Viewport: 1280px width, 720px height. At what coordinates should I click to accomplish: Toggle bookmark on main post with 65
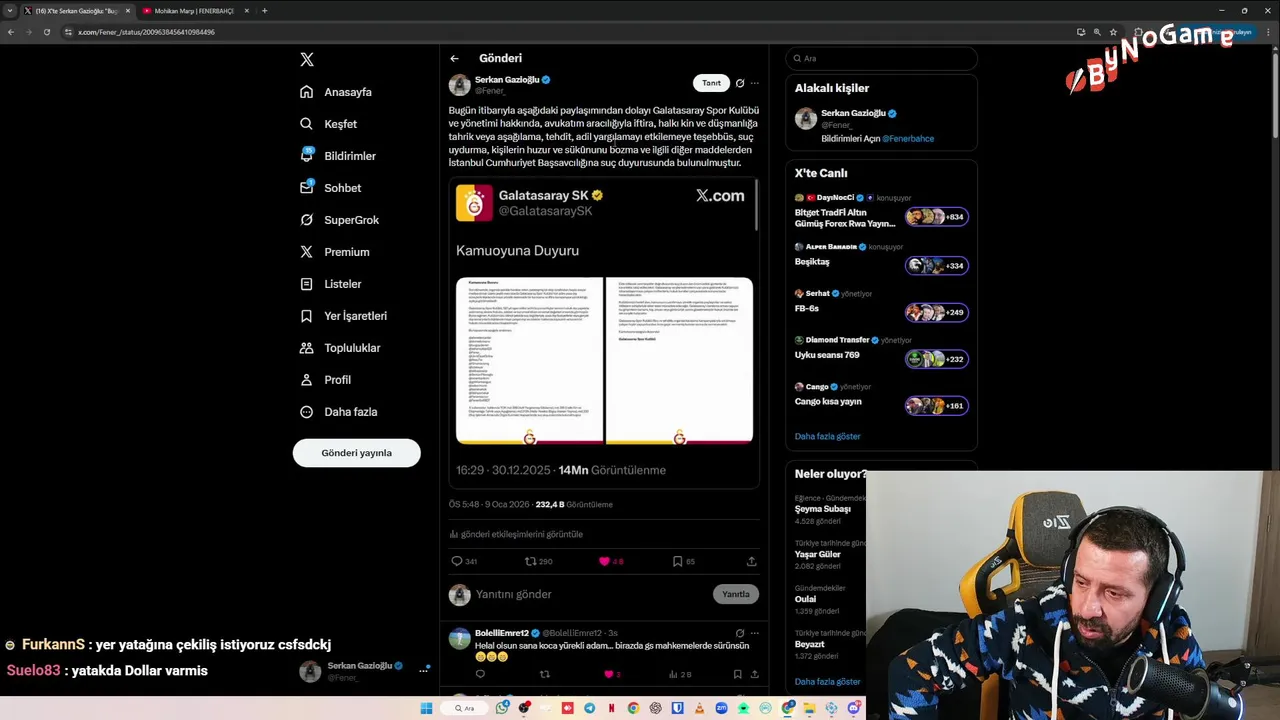coord(683,561)
